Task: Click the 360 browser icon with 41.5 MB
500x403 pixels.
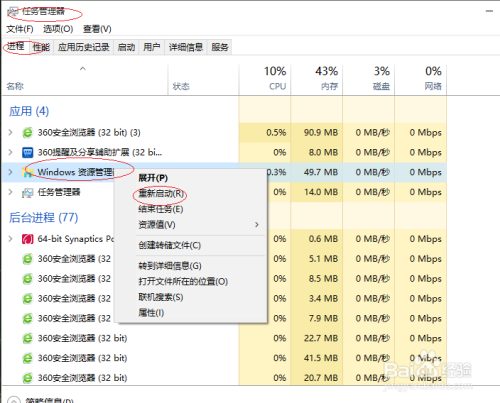Action: (x=27, y=358)
